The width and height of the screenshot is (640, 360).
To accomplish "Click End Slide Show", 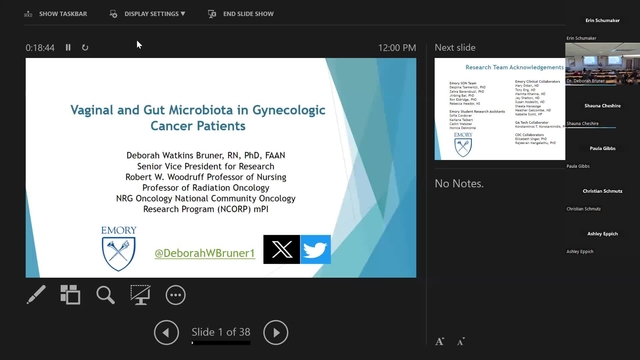I will tap(241, 14).
